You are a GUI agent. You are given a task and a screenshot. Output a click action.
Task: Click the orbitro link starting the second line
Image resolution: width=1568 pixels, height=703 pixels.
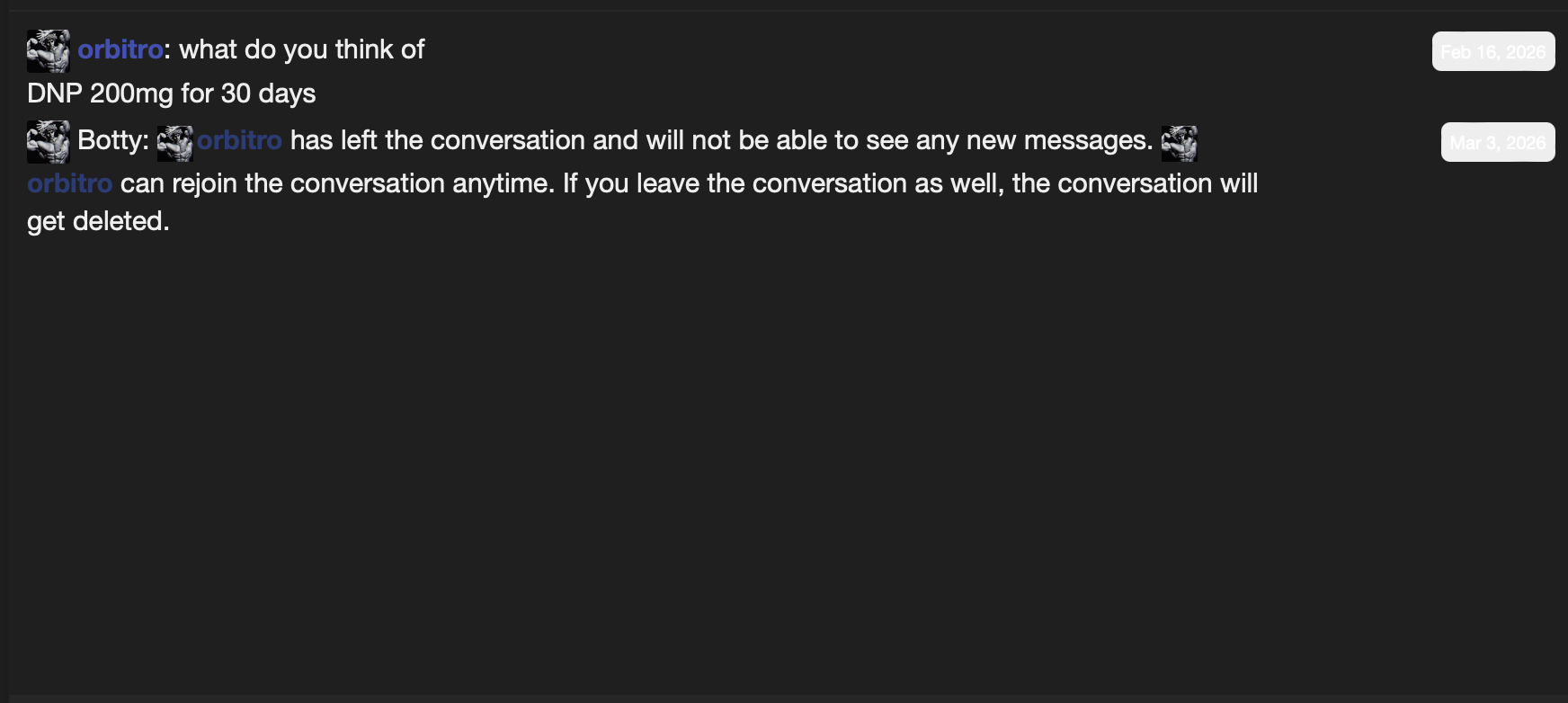[67, 183]
